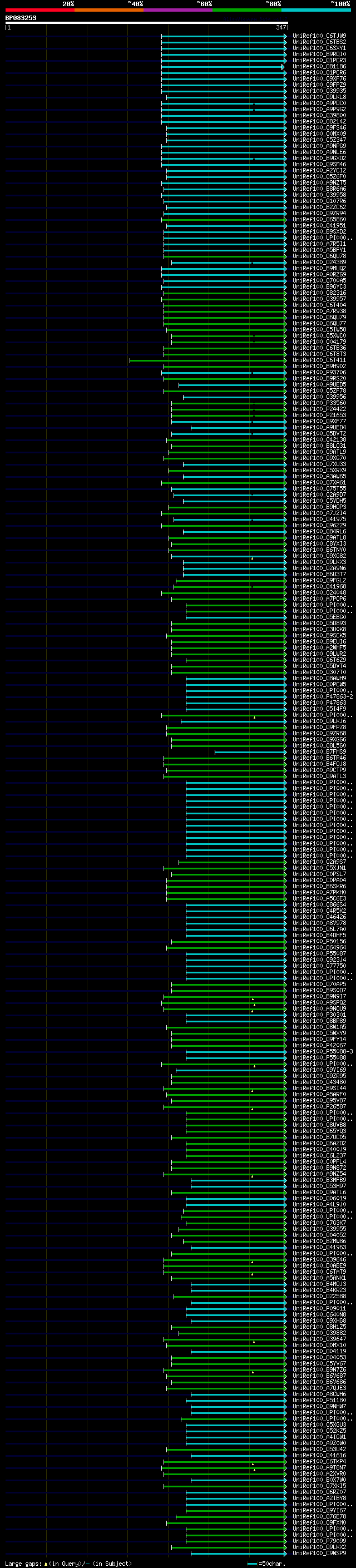Select label UniRef100_P42067

pos(319,1045)
